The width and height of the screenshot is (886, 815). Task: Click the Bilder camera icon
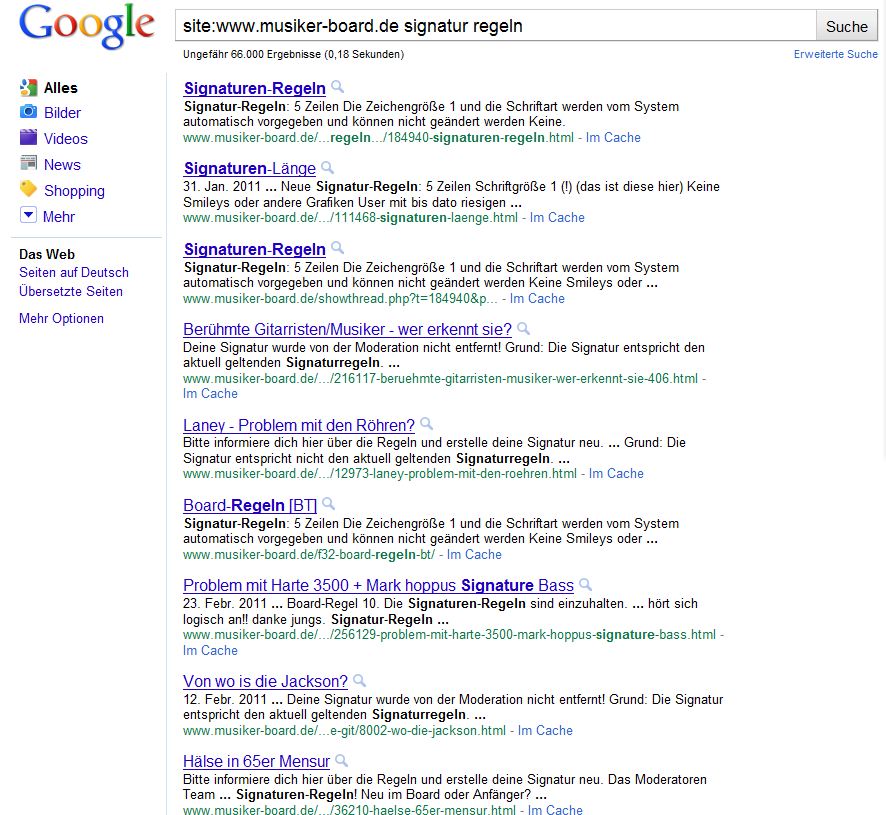pyautogui.click(x=28, y=112)
